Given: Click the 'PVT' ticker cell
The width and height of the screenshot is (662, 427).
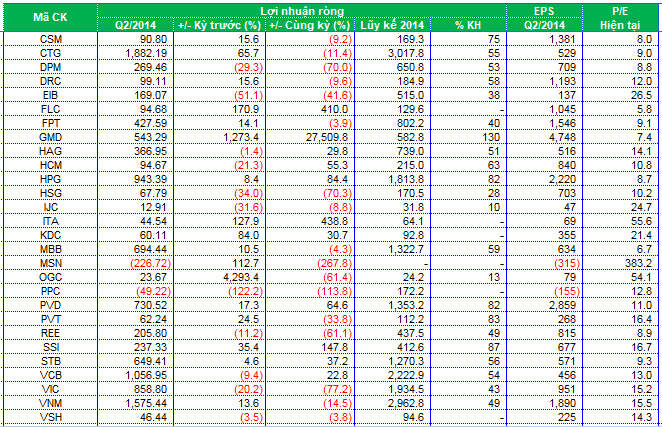Looking at the screenshot, I should [50, 319].
